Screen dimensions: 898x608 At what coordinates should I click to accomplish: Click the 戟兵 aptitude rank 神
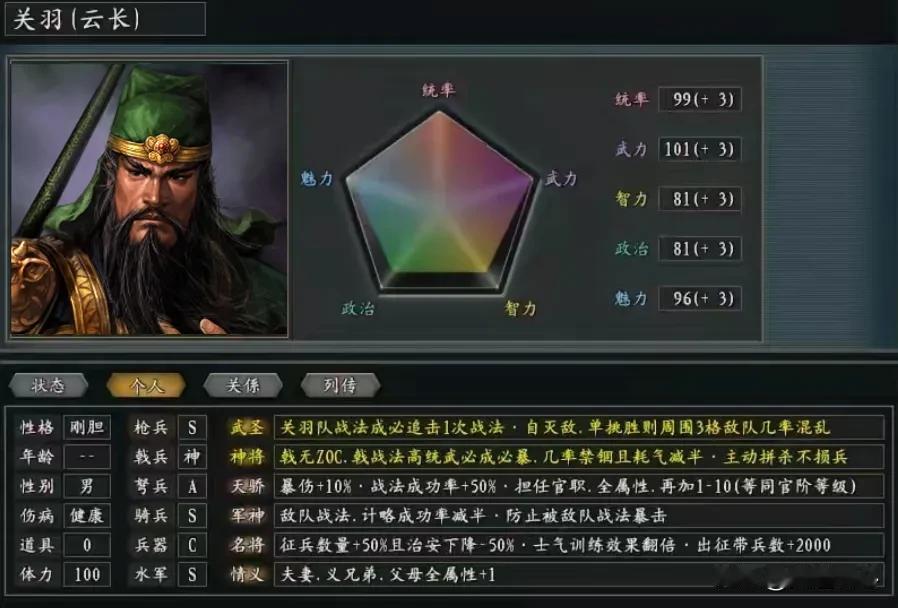click(x=192, y=457)
